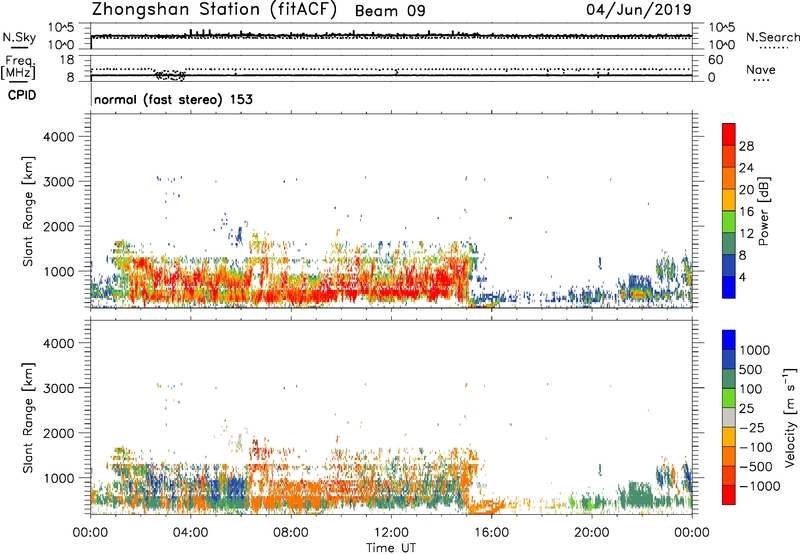Click the '04:00' time tick label
The height and width of the screenshot is (554, 800).
point(190,533)
